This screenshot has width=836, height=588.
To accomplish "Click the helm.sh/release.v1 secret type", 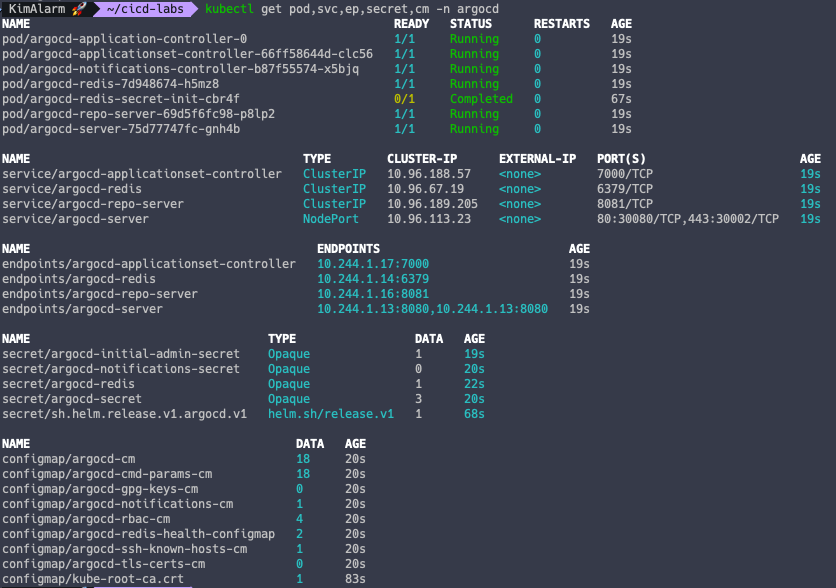I will [331, 414].
